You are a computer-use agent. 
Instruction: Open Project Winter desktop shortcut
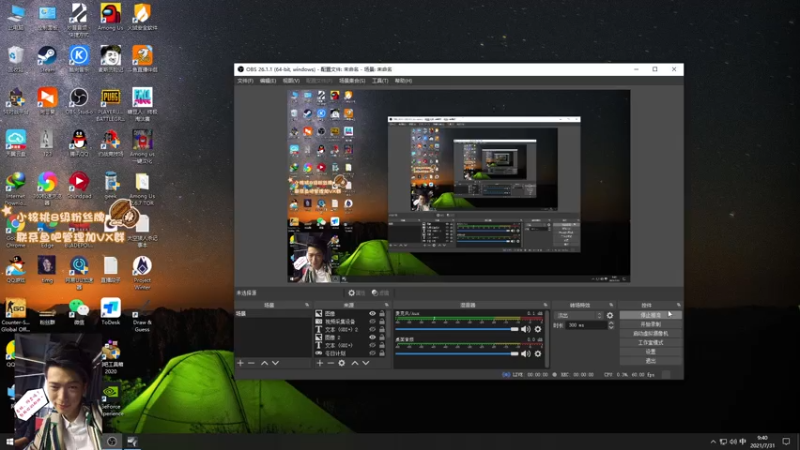click(x=142, y=273)
